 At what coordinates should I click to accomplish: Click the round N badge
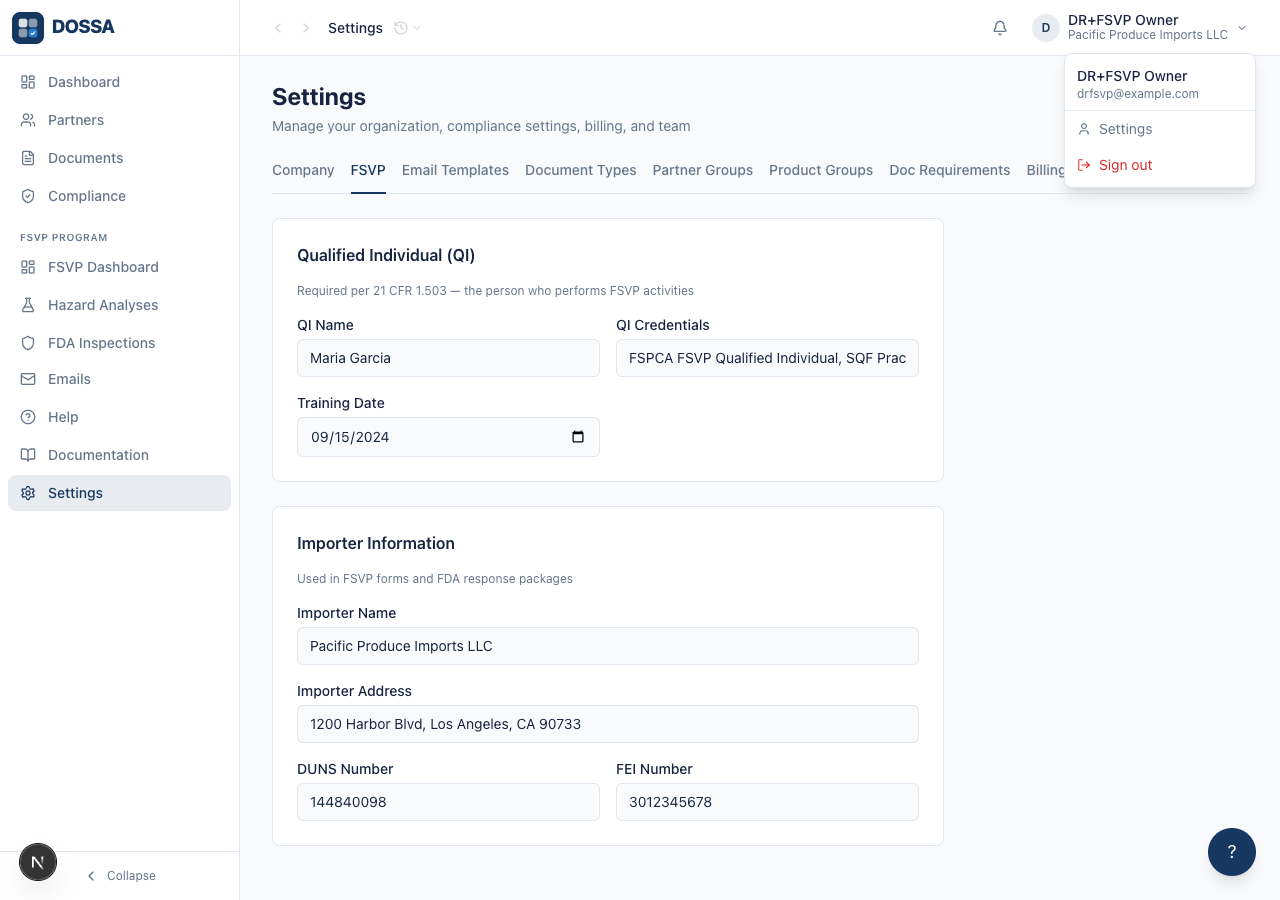38,861
